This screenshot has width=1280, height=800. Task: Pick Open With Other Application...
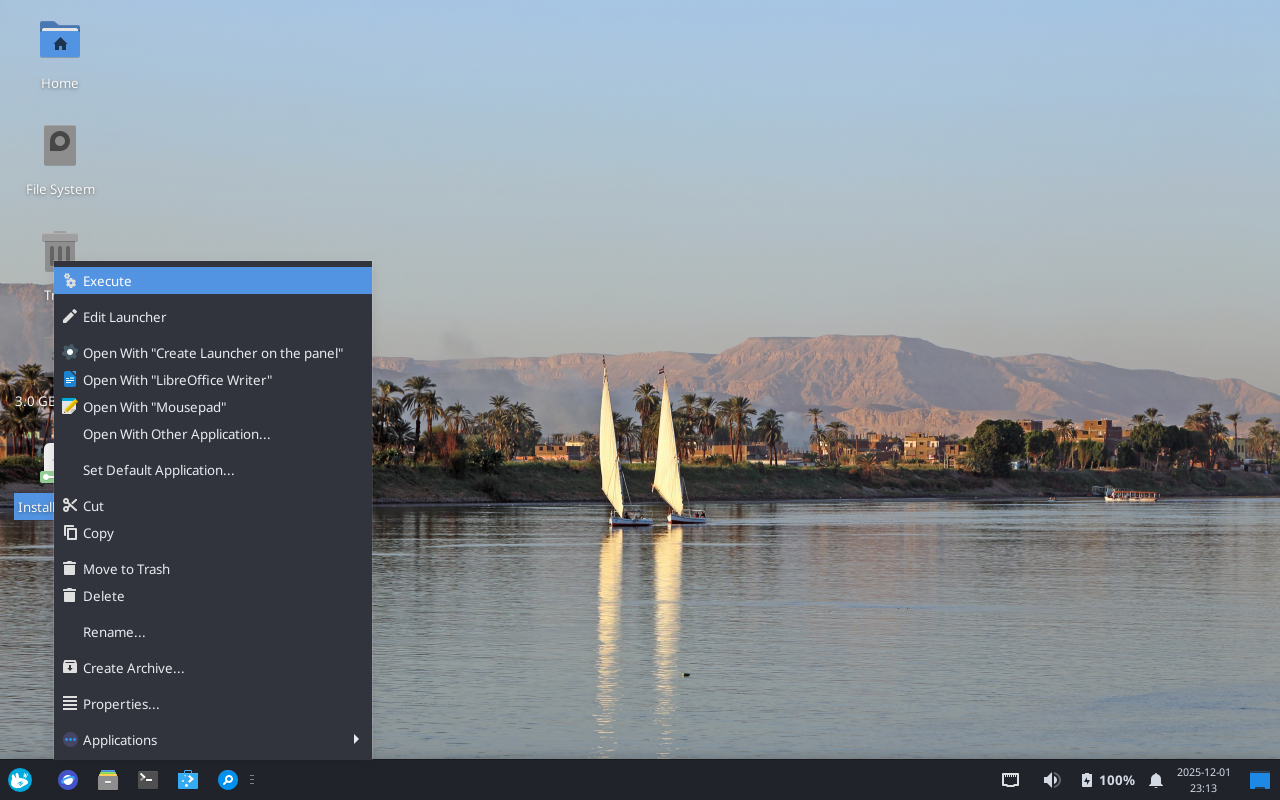[213, 434]
